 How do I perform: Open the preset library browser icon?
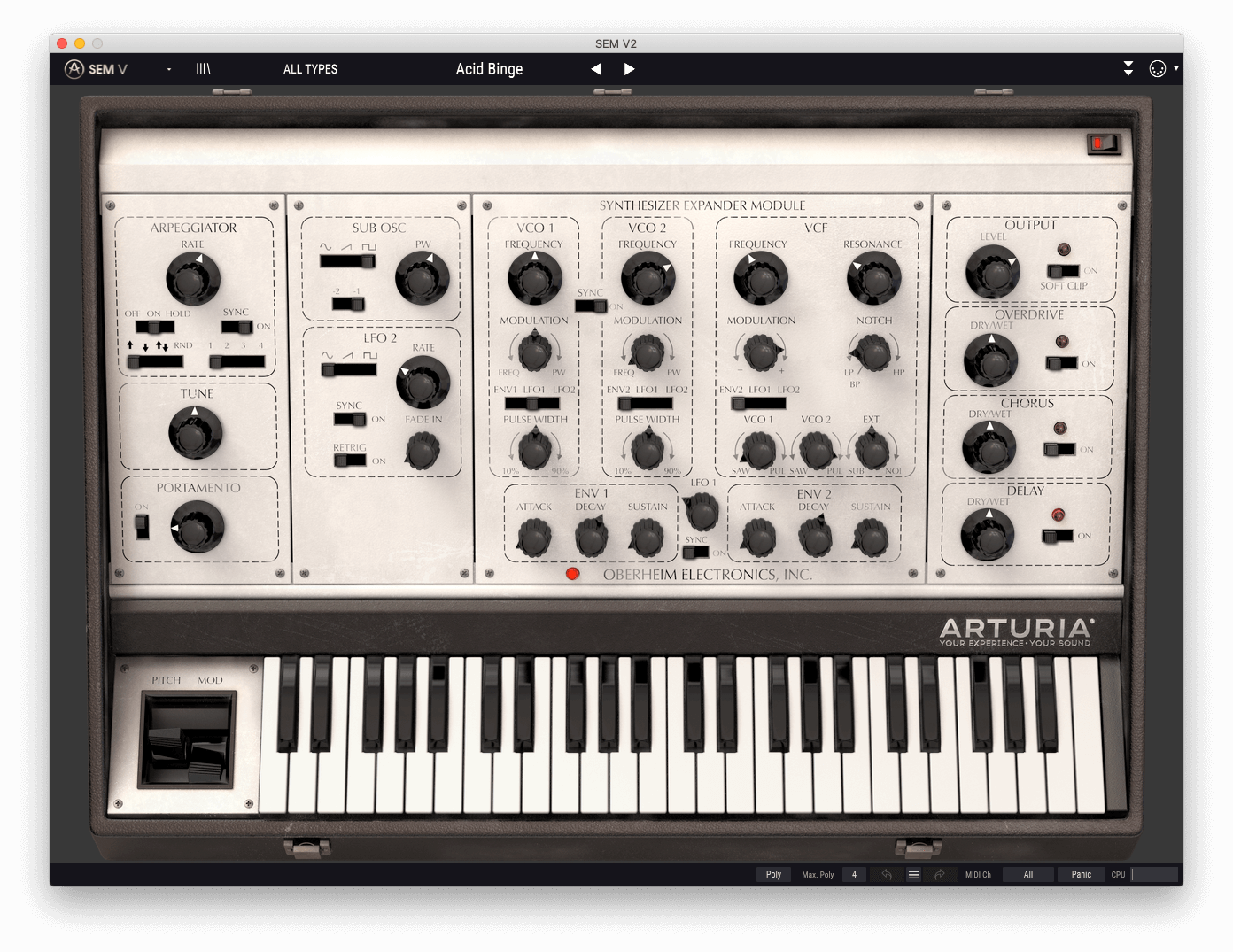tap(203, 68)
